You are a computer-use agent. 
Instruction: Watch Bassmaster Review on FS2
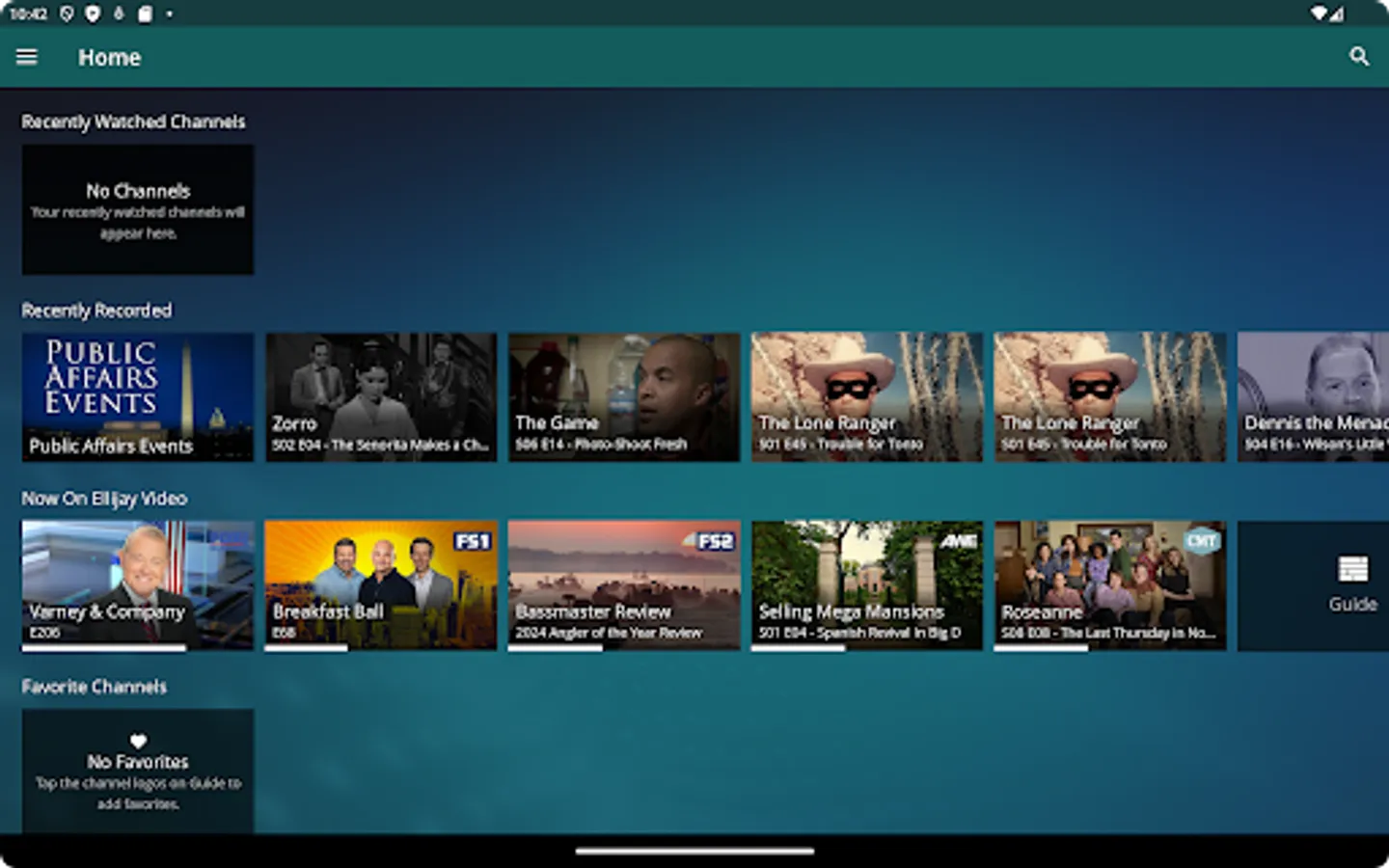[624, 584]
